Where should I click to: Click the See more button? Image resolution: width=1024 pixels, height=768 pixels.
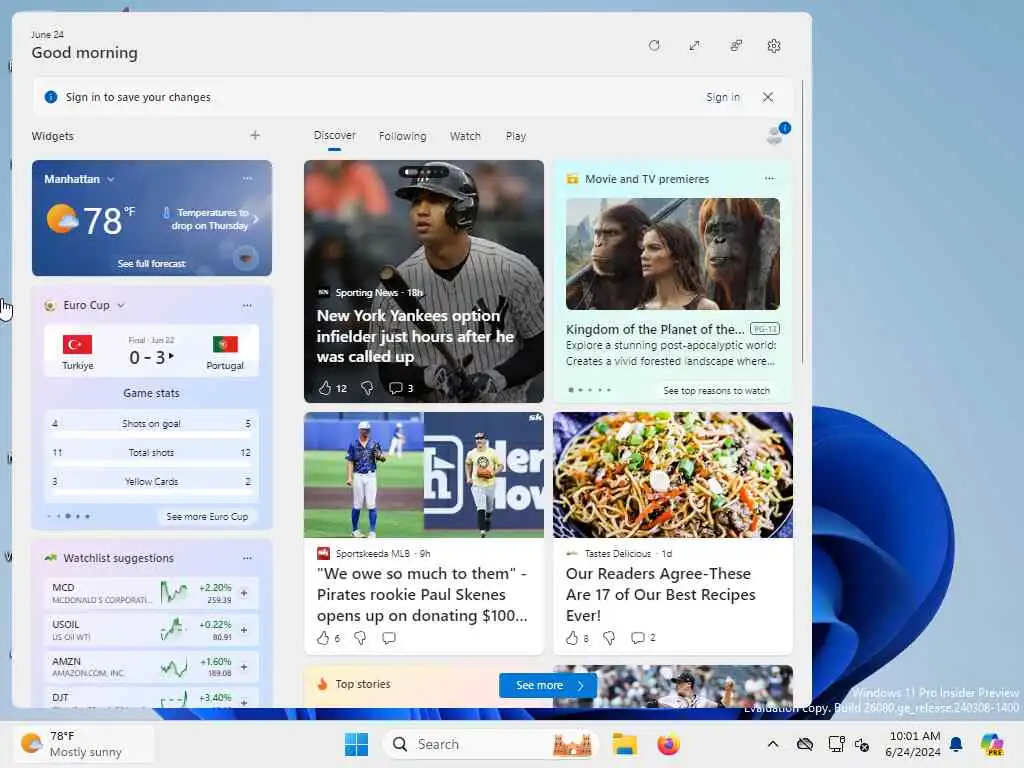(548, 685)
